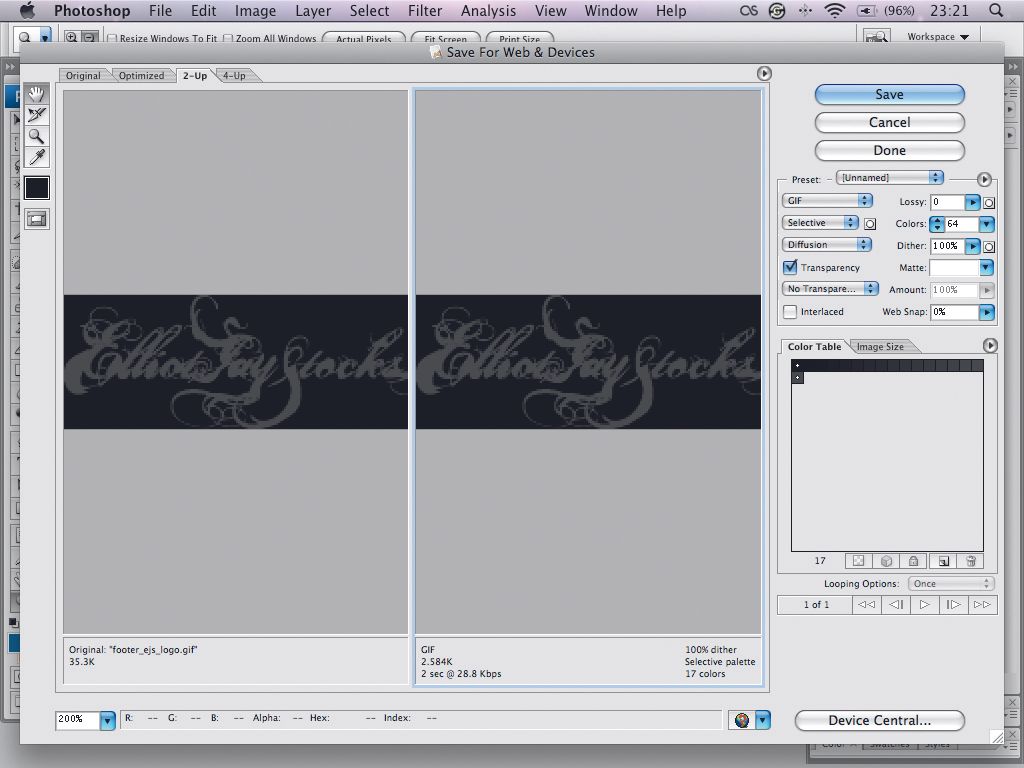Delete selected color using the trash icon
1024x768 pixels.
[971, 561]
